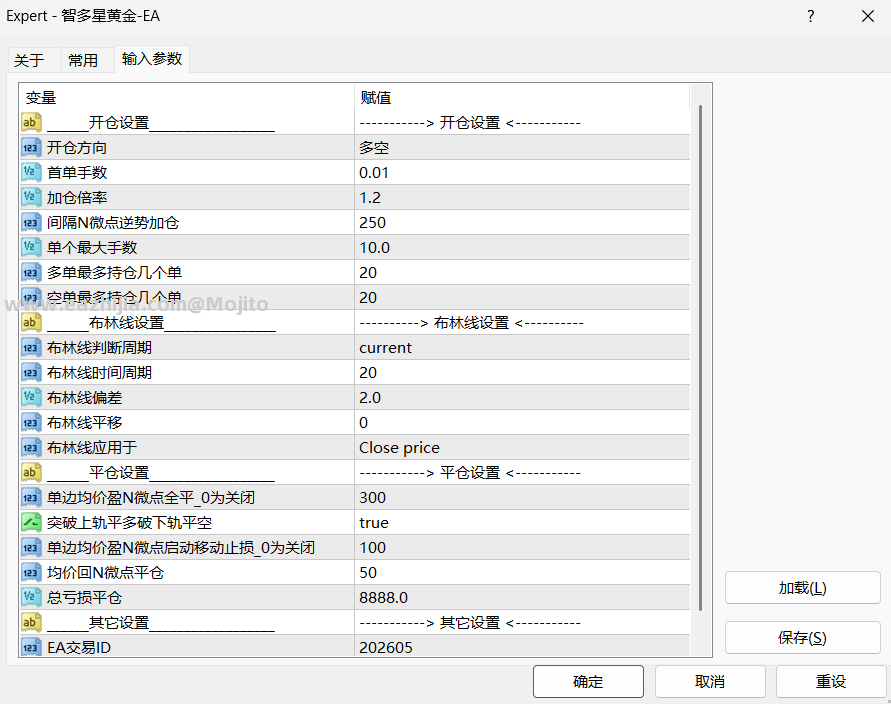Viewport: 891px width, 704px height.
Task: Select the 单个最大手数 value 10.0
Action: (x=522, y=248)
